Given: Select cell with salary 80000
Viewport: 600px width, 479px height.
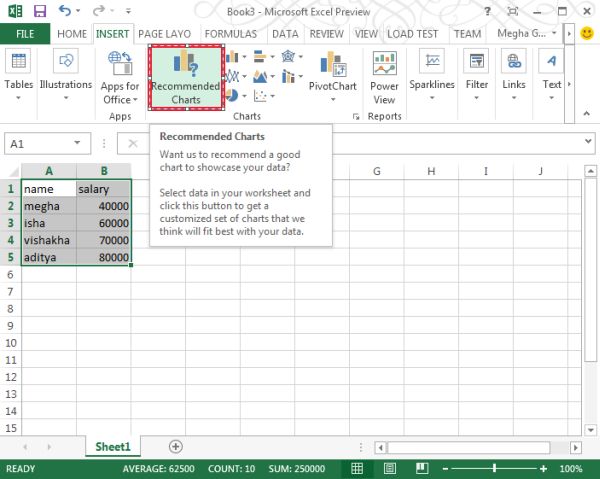Looking at the screenshot, I should (104, 257).
